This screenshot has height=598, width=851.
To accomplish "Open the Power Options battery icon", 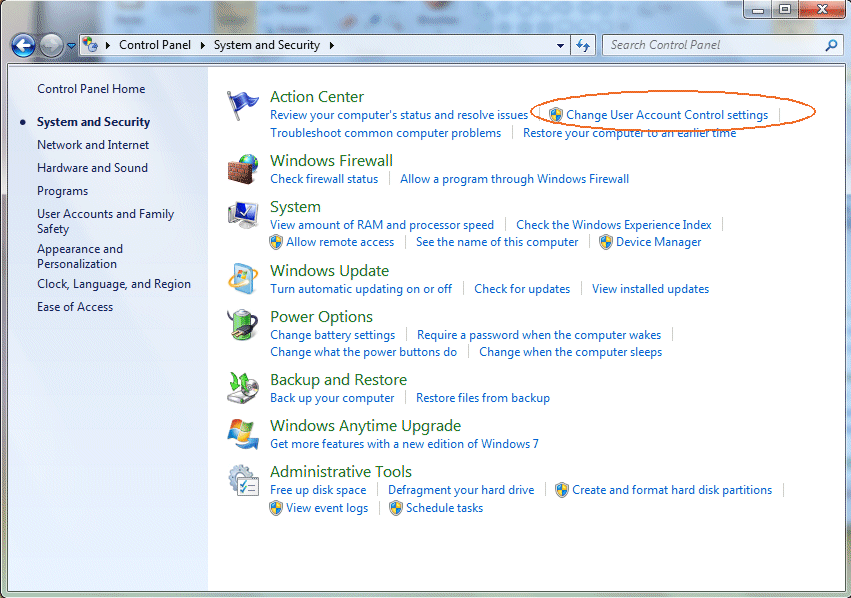I will [243, 325].
